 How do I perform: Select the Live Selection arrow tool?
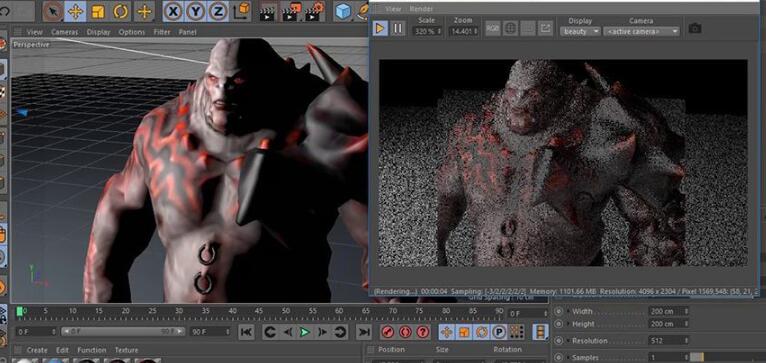53,11
